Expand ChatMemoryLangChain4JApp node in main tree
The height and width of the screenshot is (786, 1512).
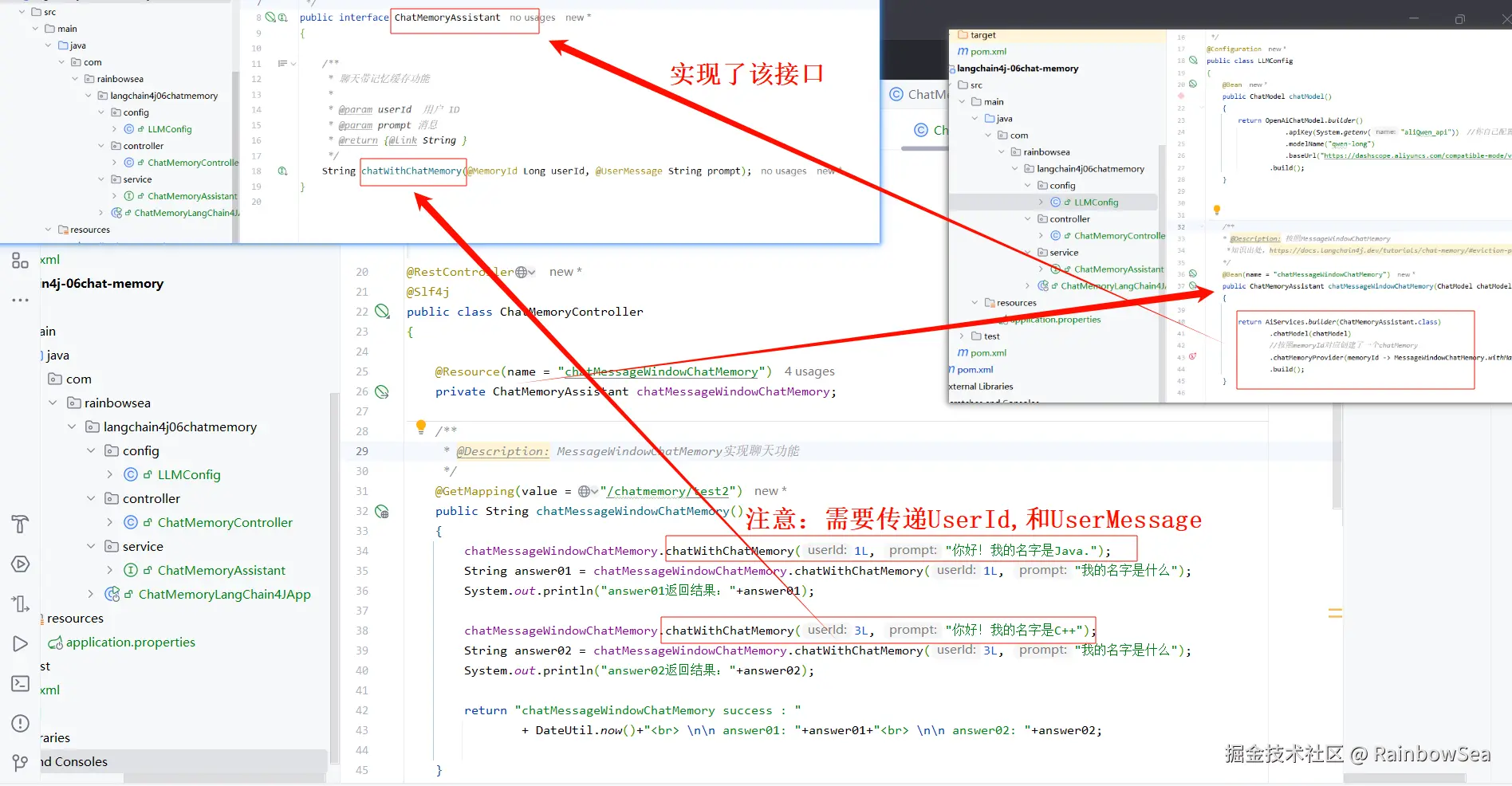(92, 594)
